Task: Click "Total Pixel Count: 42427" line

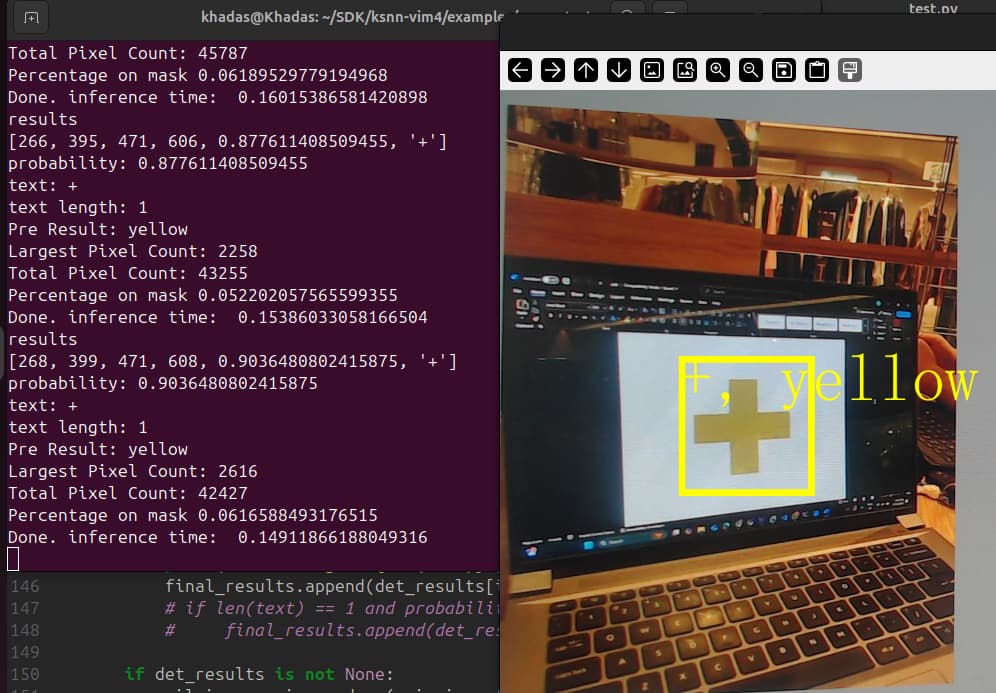Action: [x=128, y=493]
